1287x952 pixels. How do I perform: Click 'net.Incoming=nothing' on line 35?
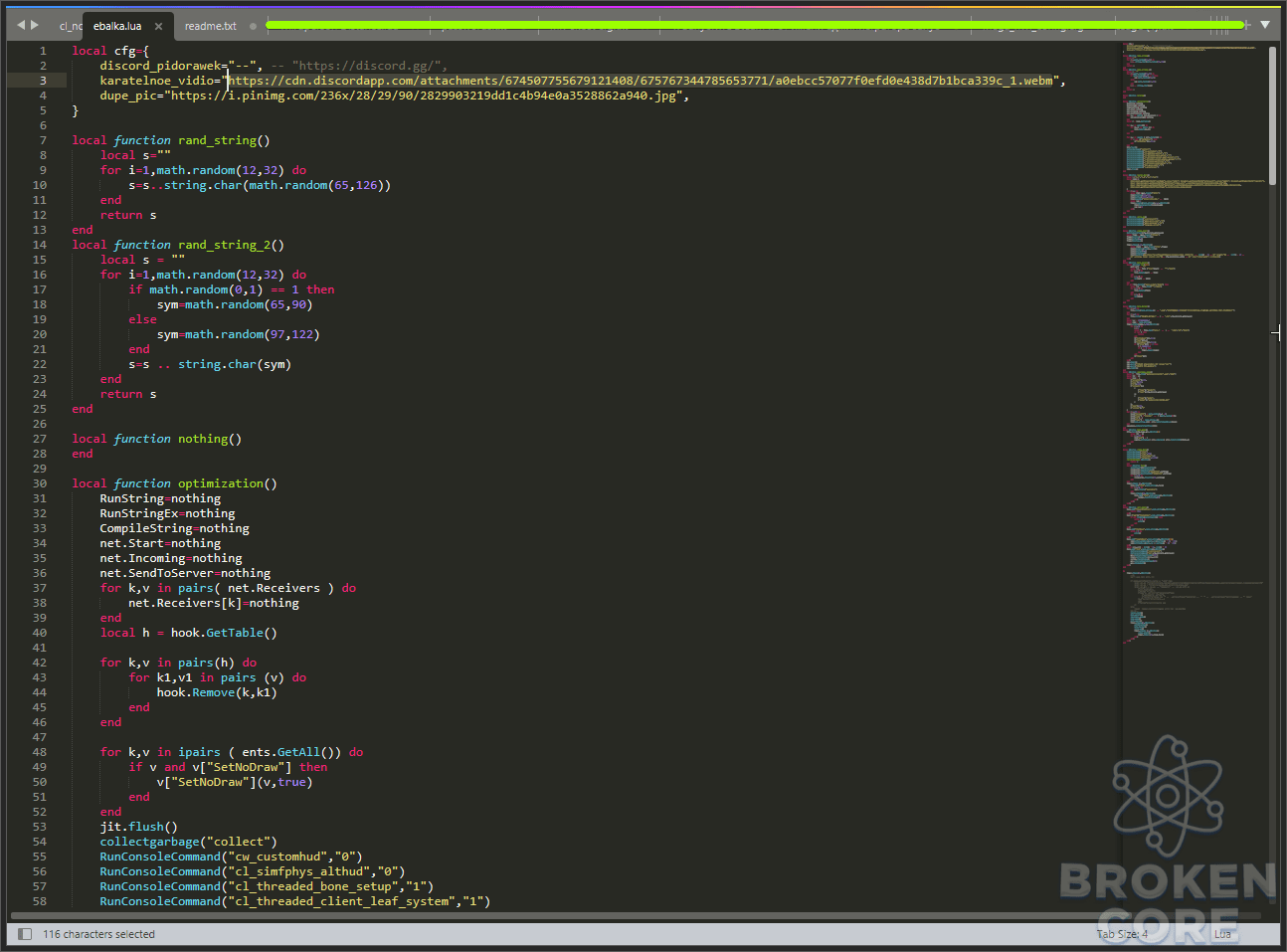[x=171, y=558]
